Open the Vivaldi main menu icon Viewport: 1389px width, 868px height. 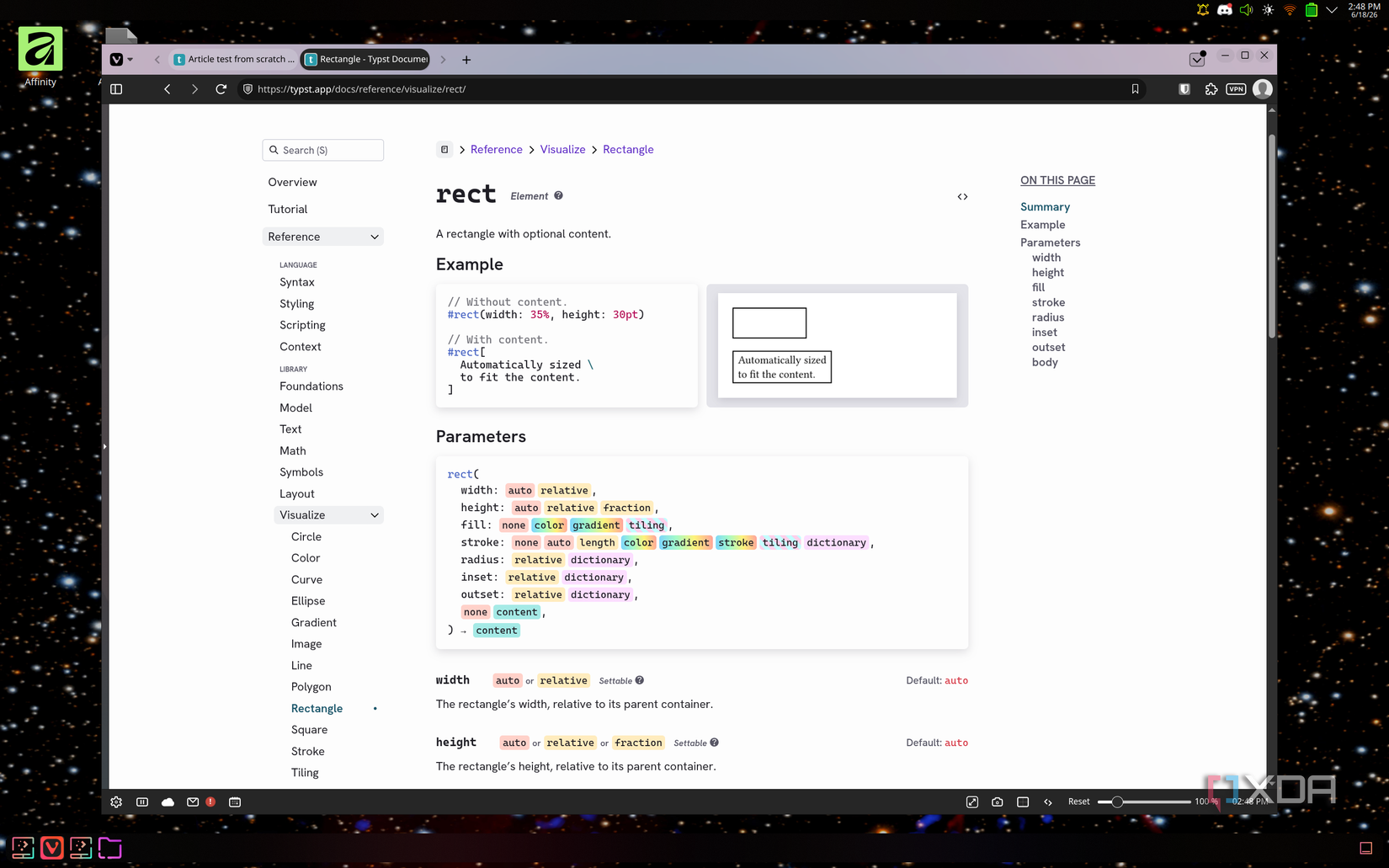(117, 59)
